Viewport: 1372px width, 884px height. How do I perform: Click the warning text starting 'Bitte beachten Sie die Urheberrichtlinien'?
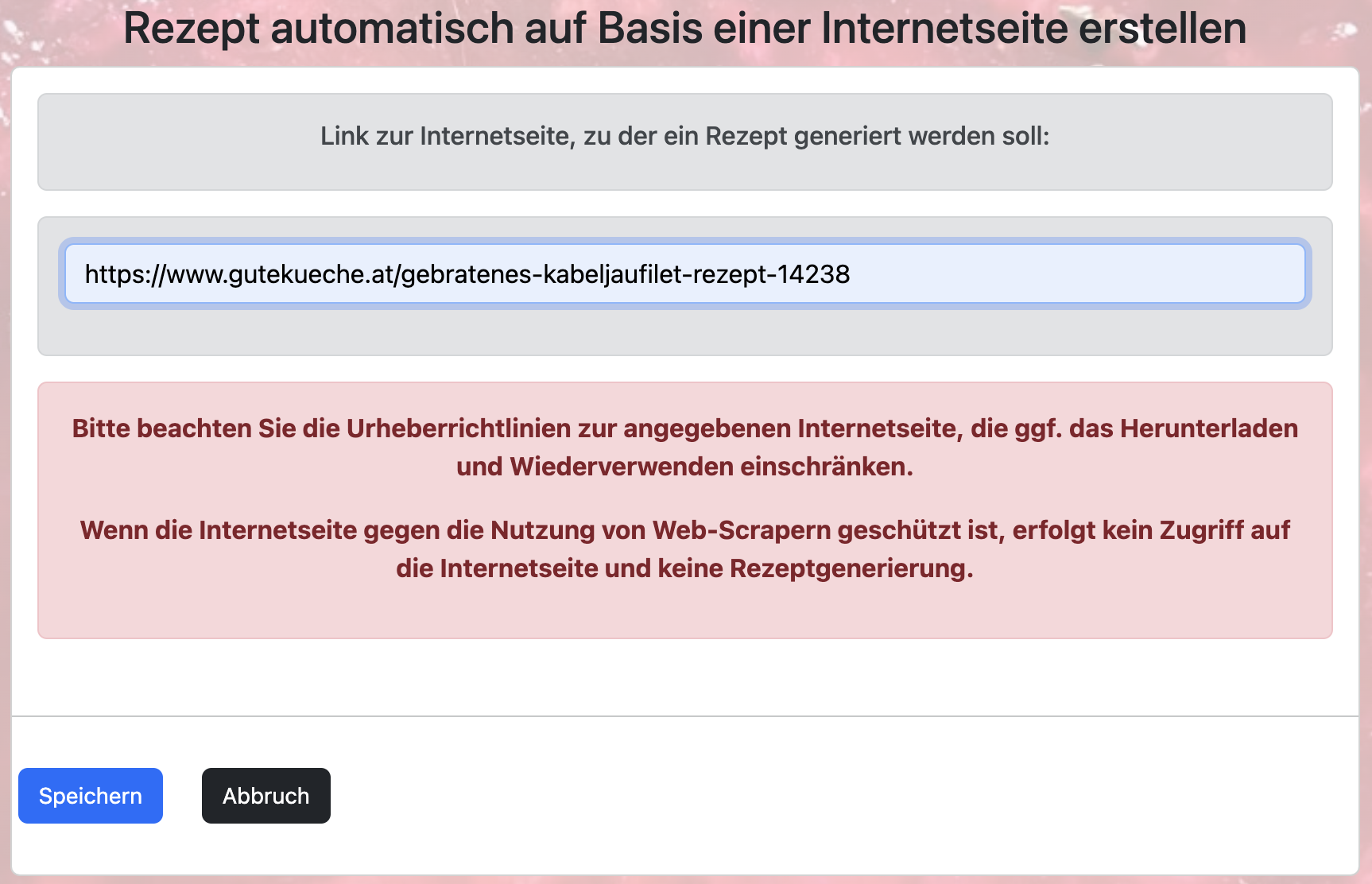[685, 448]
